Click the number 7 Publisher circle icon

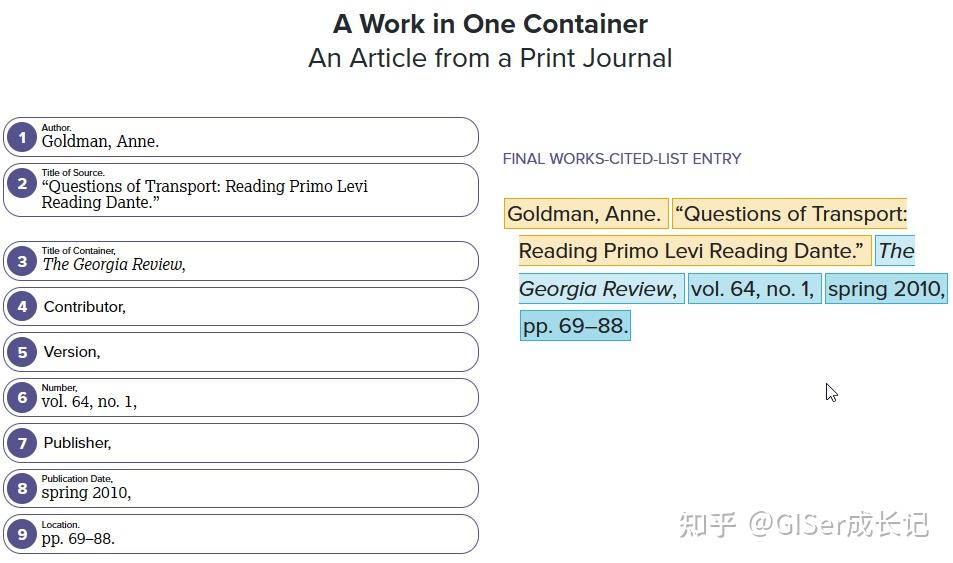pyautogui.click(x=21, y=443)
